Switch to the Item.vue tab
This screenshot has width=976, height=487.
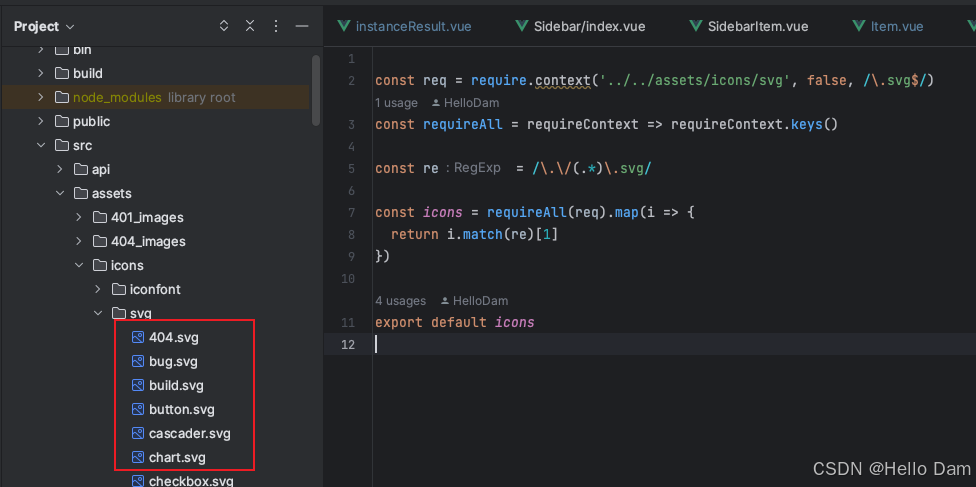897,26
